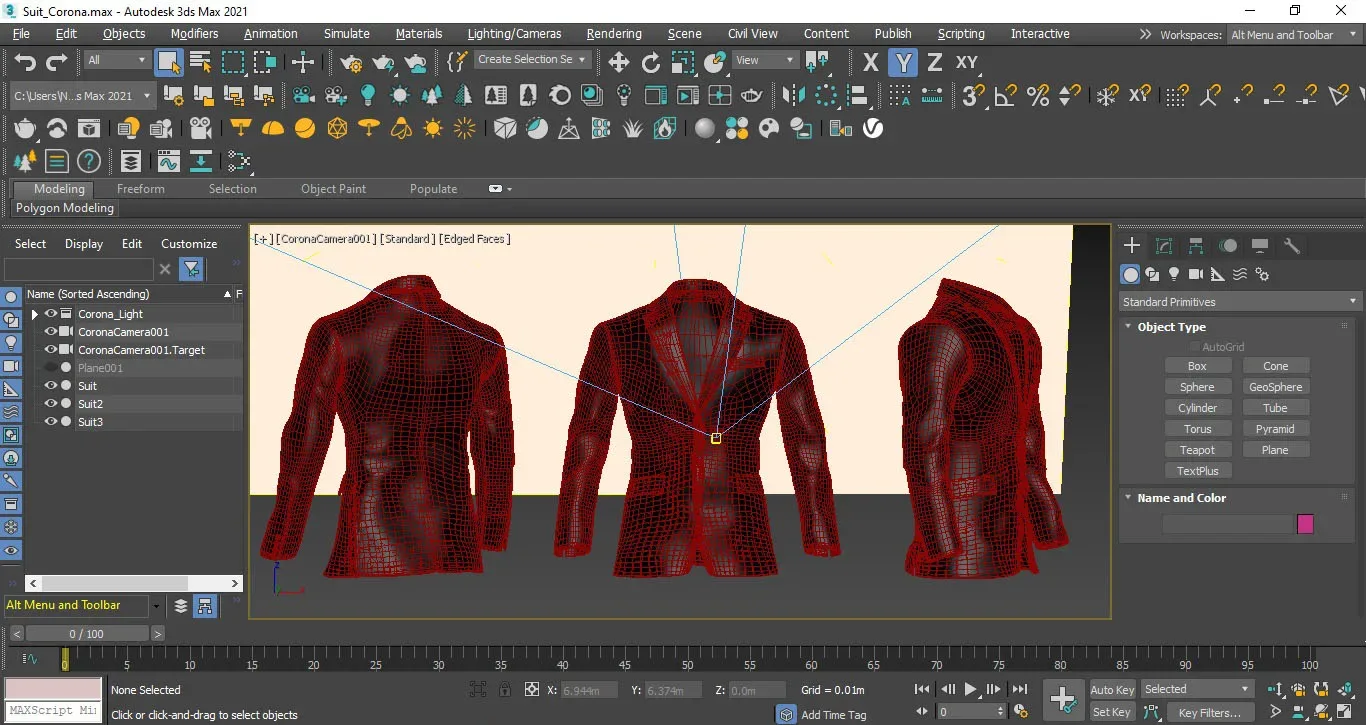Open selection filter All dropdown
This screenshot has width=1366, height=725.
pos(116,60)
